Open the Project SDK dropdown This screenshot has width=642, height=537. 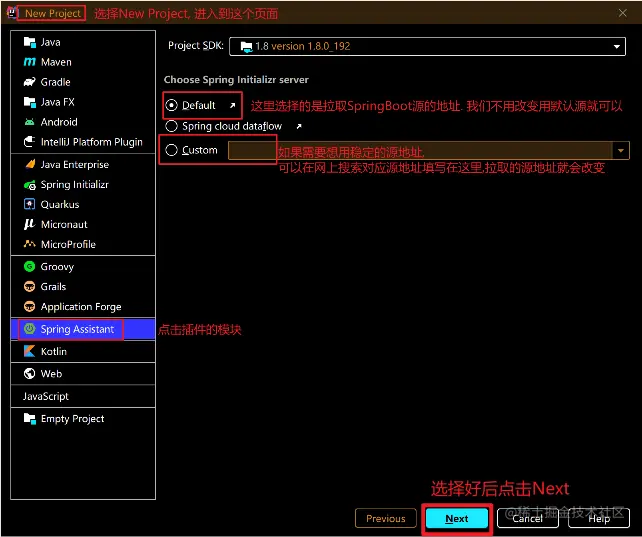tap(427, 46)
